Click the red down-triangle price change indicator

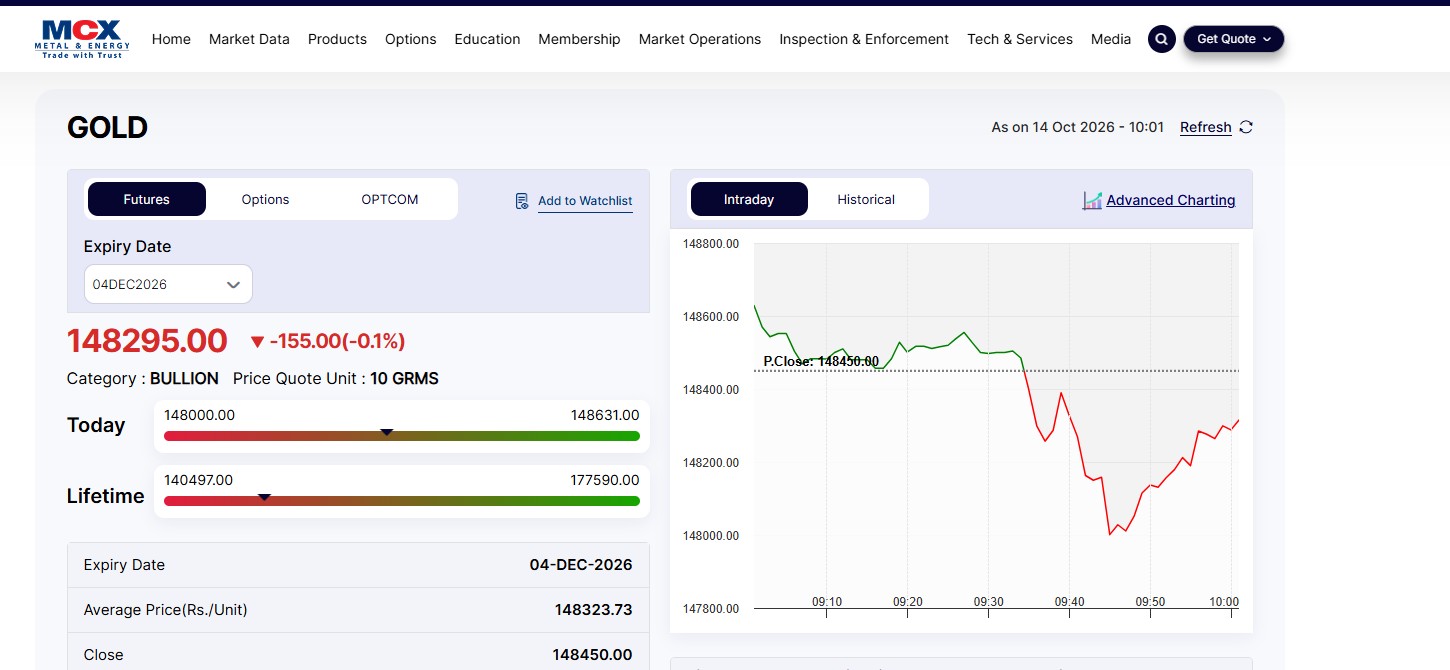pyautogui.click(x=257, y=342)
